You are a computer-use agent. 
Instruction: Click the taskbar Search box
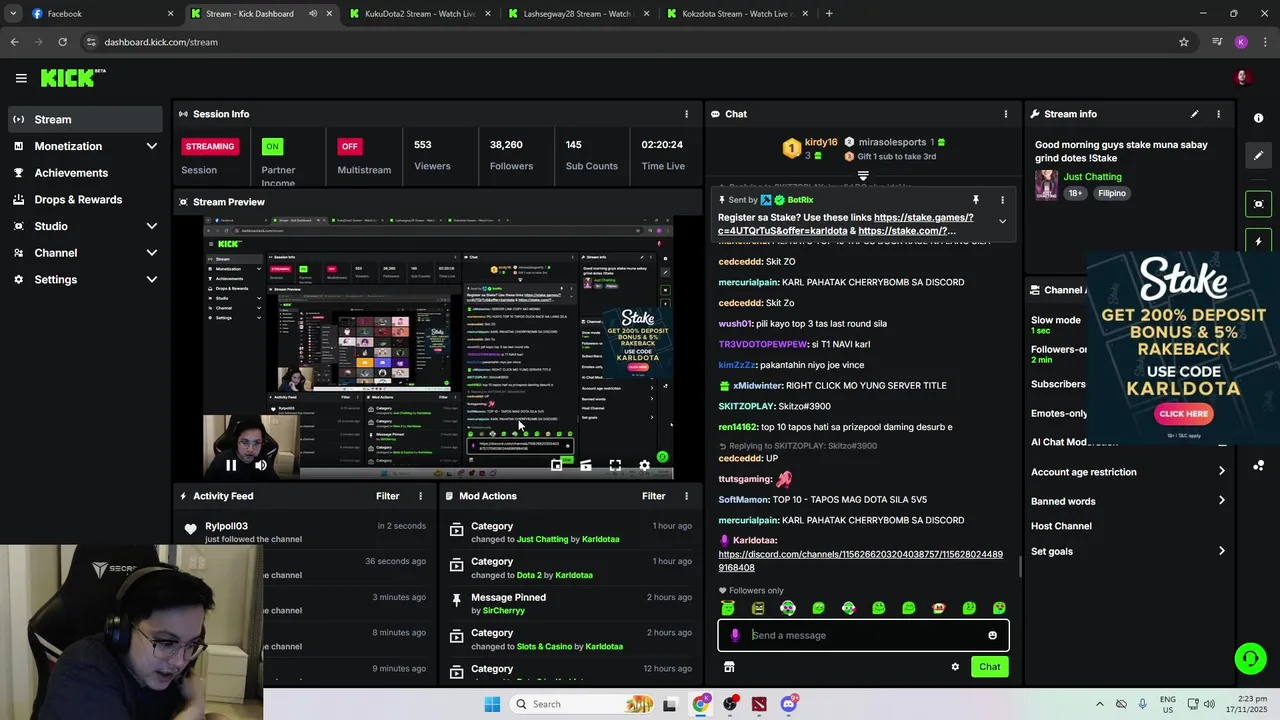(583, 704)
